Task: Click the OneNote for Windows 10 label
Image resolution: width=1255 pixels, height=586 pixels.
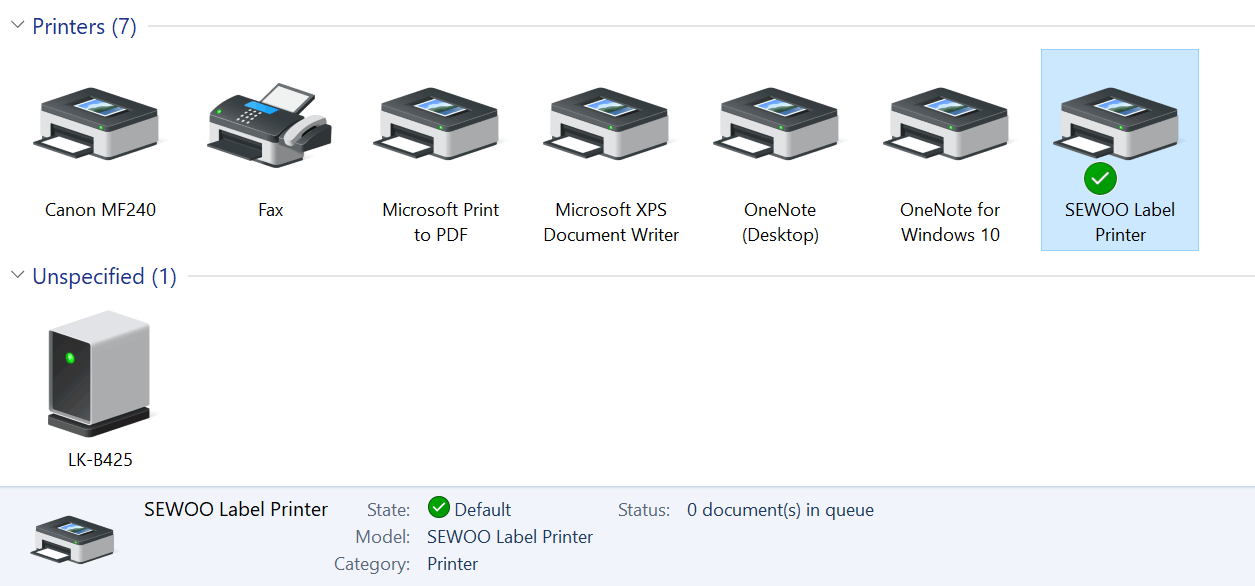Action: [x=950, y=222]
